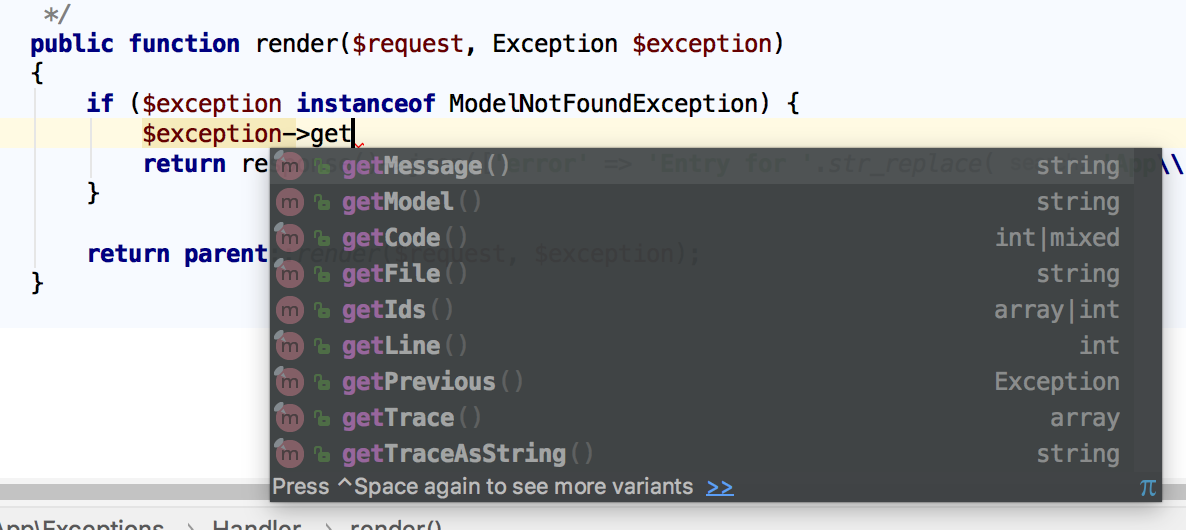
Task: Click the render() breadcrumb
Action: 396,525
